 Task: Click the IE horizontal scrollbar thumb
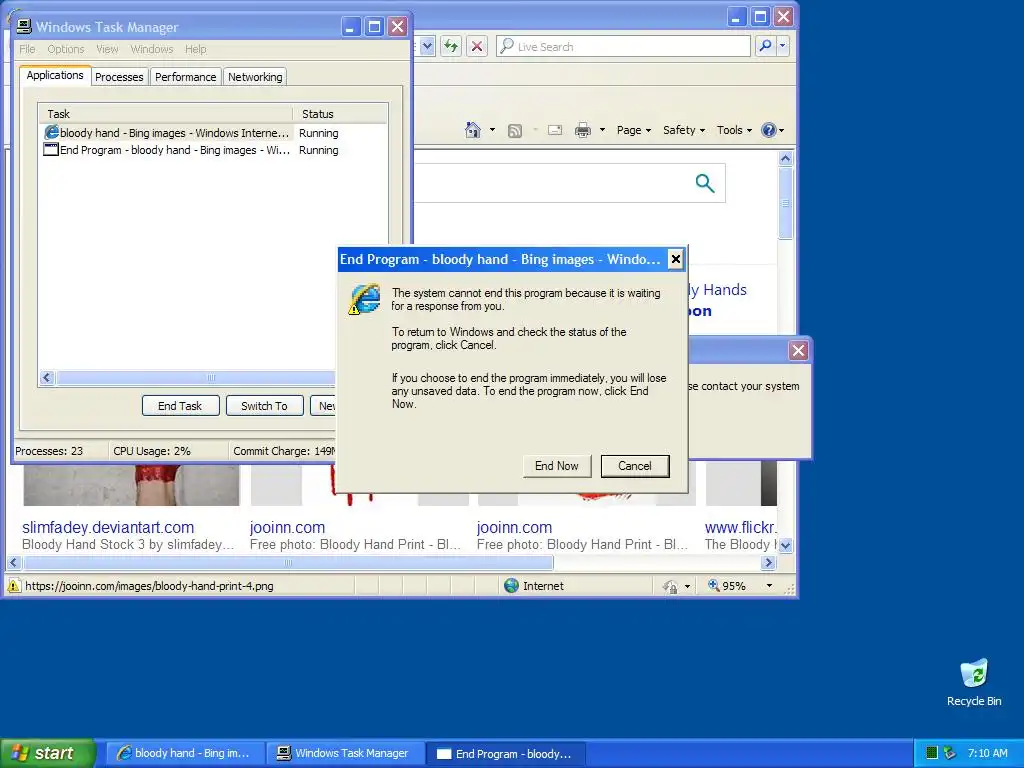coord(288,562)
